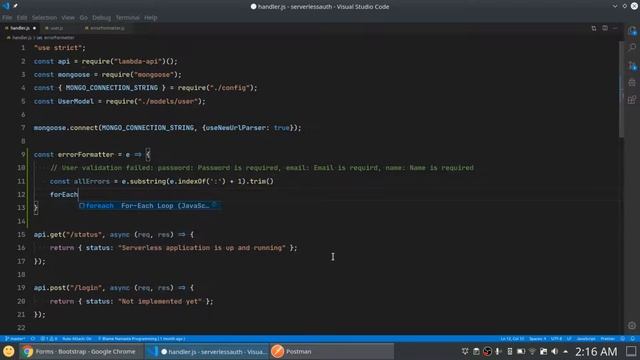Click the Prettier status bar item
Image resolution: width=640 pixels, height=360 pixels.
pyautogui.click(x=607, y=339)
